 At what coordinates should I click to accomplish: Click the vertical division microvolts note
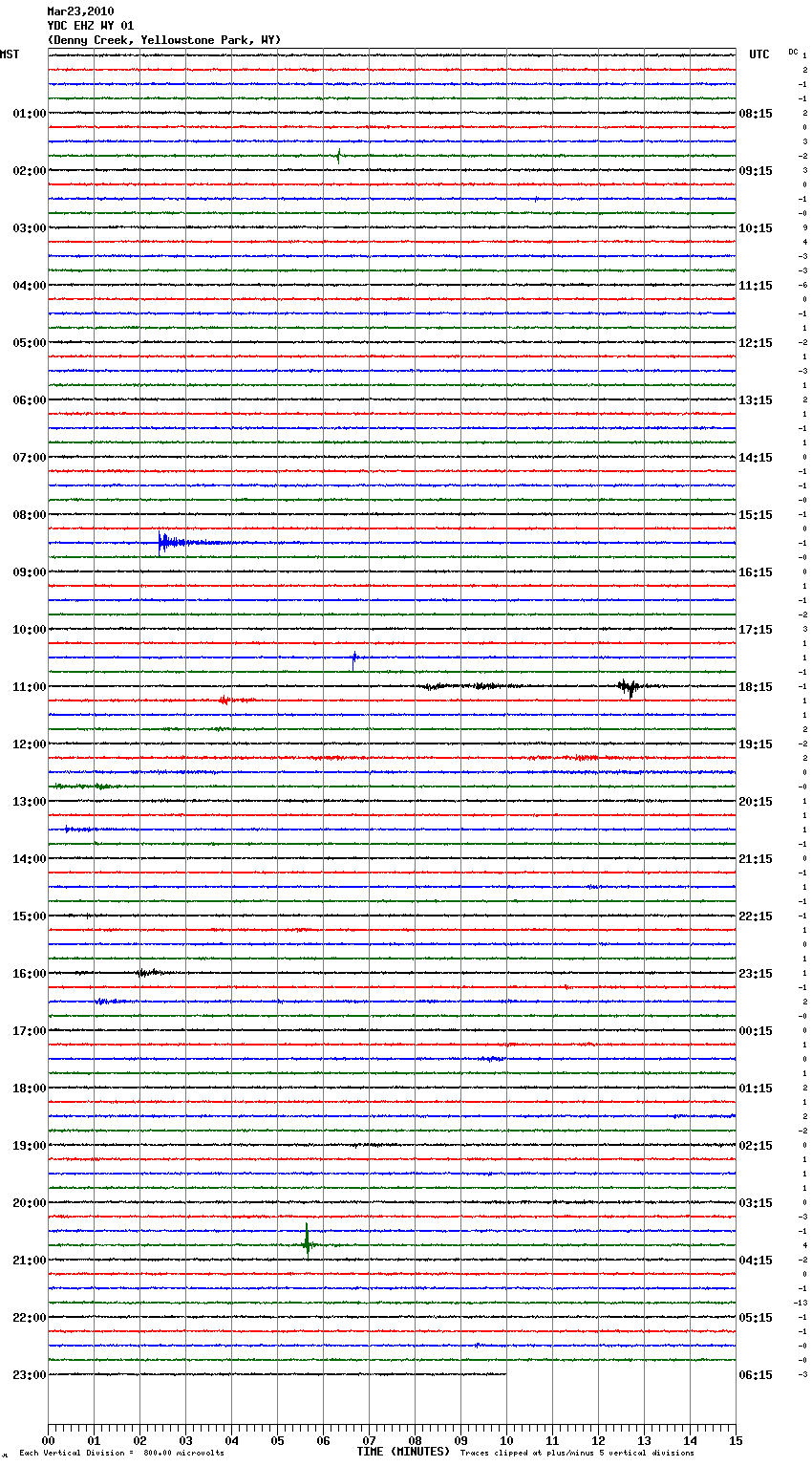121,1454
